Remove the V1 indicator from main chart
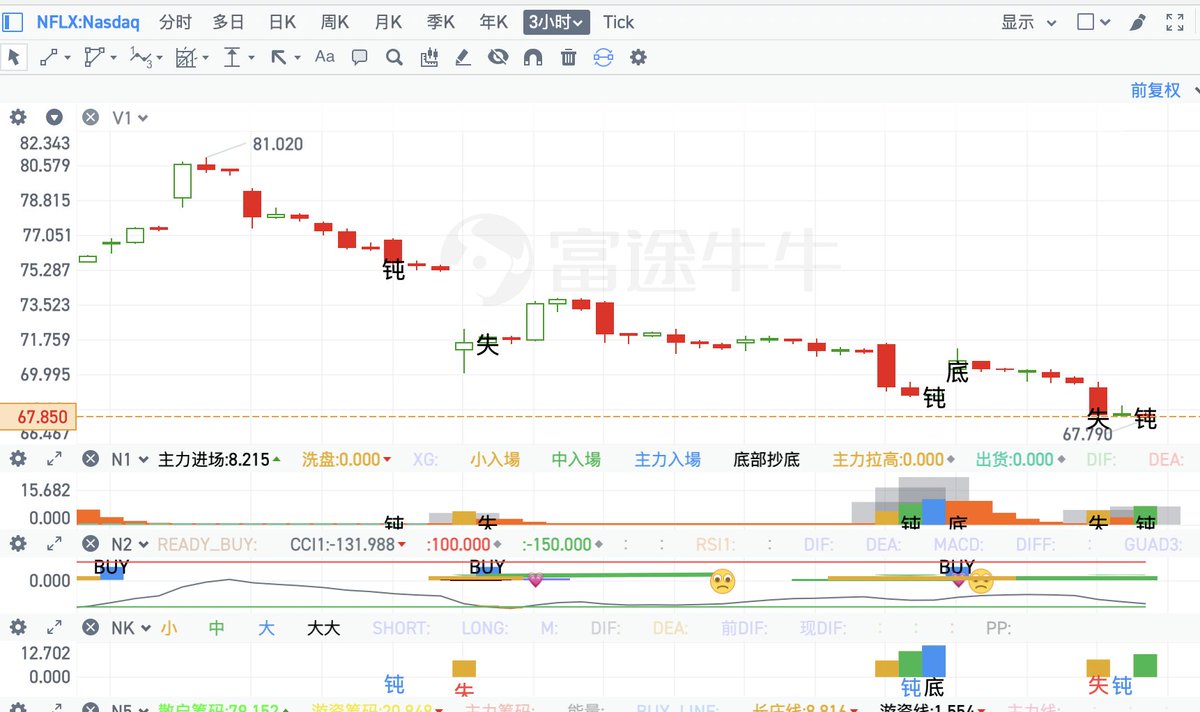 tap(90, 118)
